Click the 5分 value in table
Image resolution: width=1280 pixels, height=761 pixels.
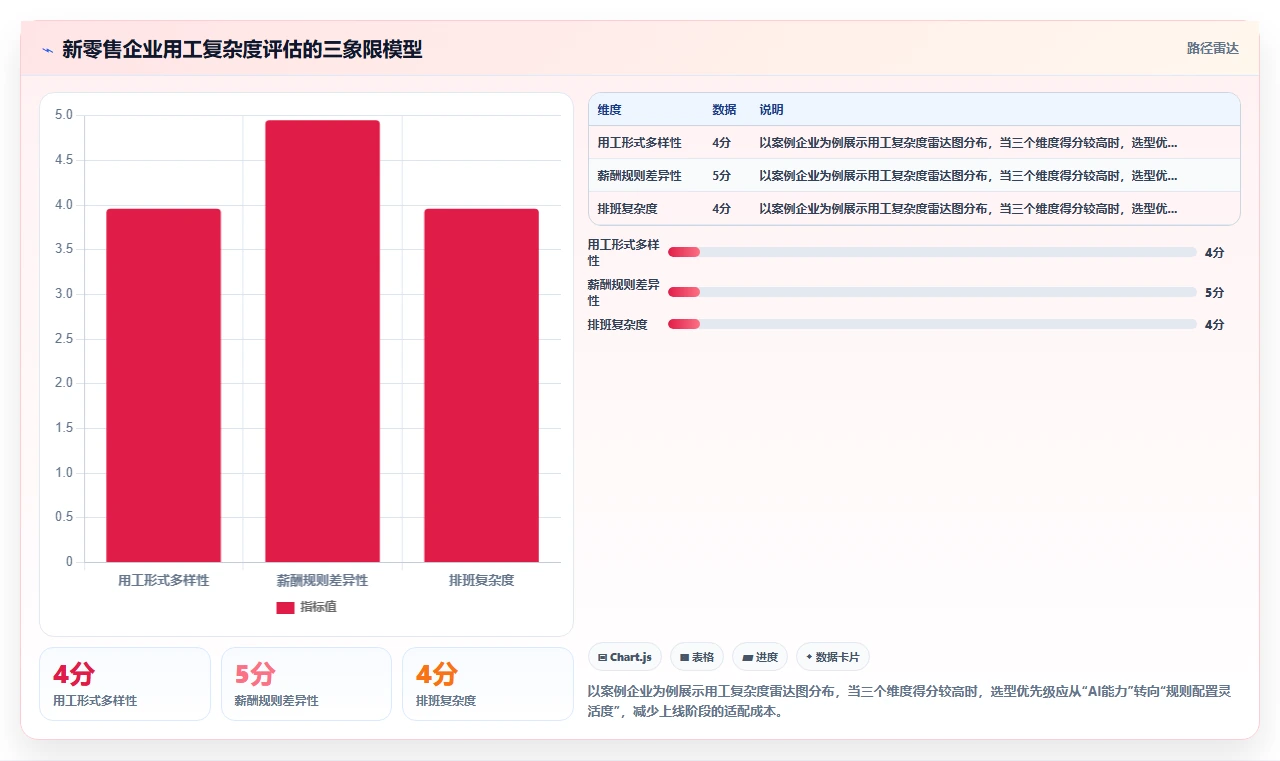click(721, 175)
